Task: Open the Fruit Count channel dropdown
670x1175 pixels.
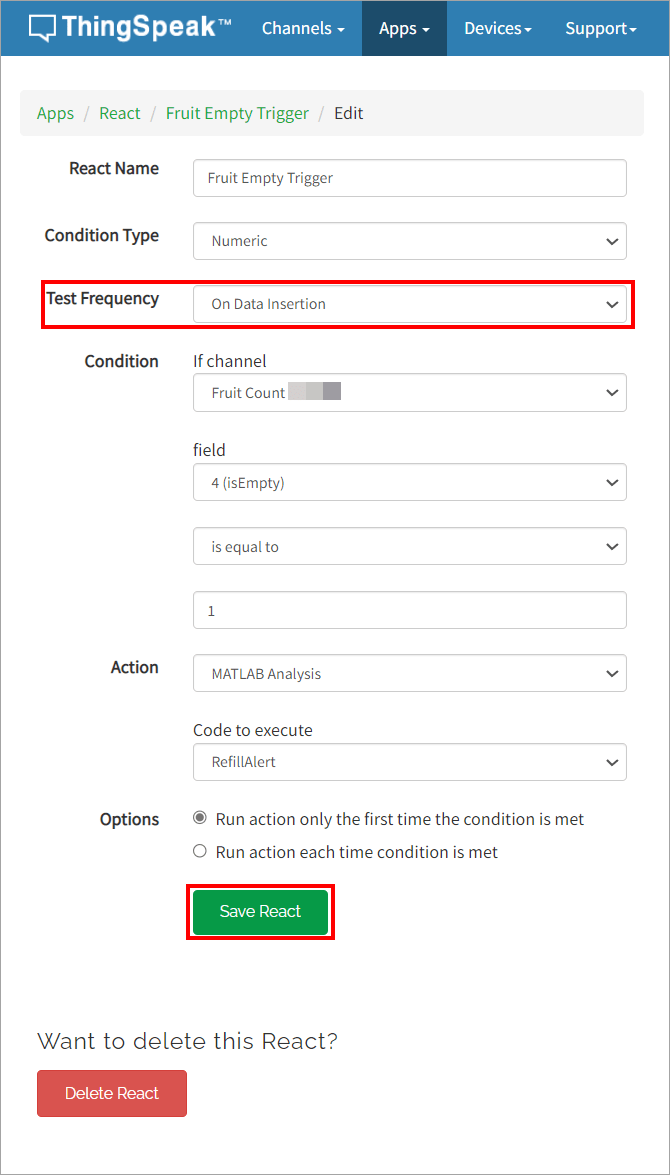Action: click(x=409, y=393)
